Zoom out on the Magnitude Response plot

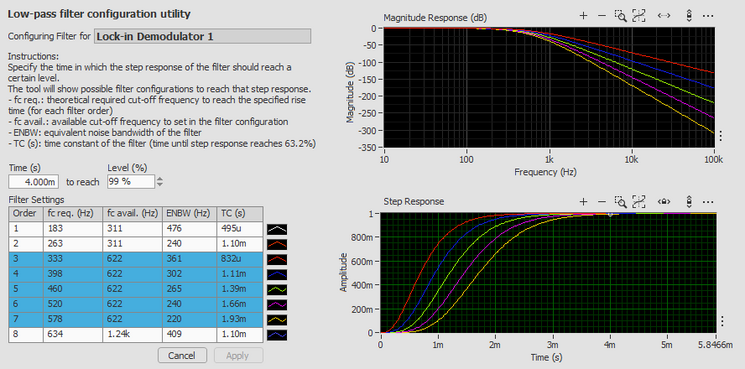coord(602,16)
